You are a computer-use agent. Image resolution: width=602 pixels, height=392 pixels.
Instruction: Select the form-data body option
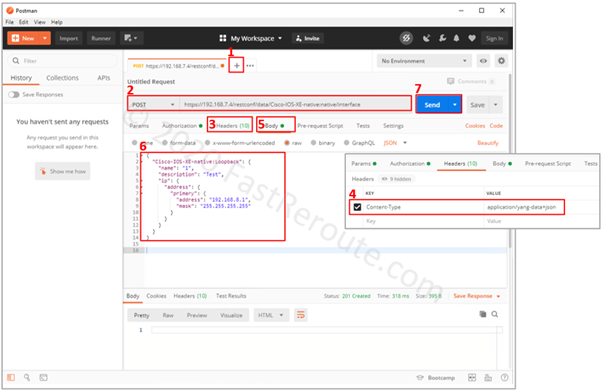164,143
